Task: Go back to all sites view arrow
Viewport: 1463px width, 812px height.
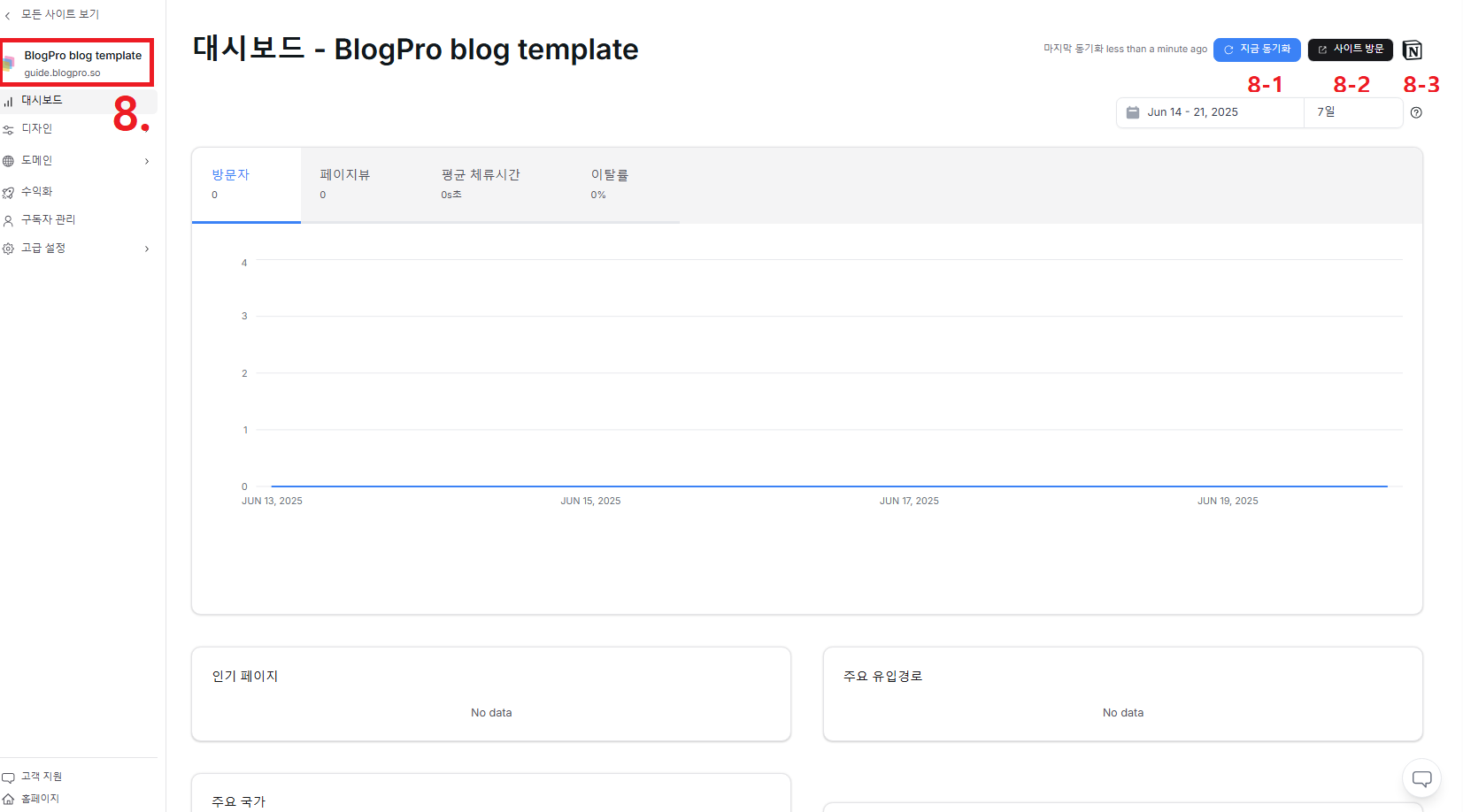Action: click(8, 15)
